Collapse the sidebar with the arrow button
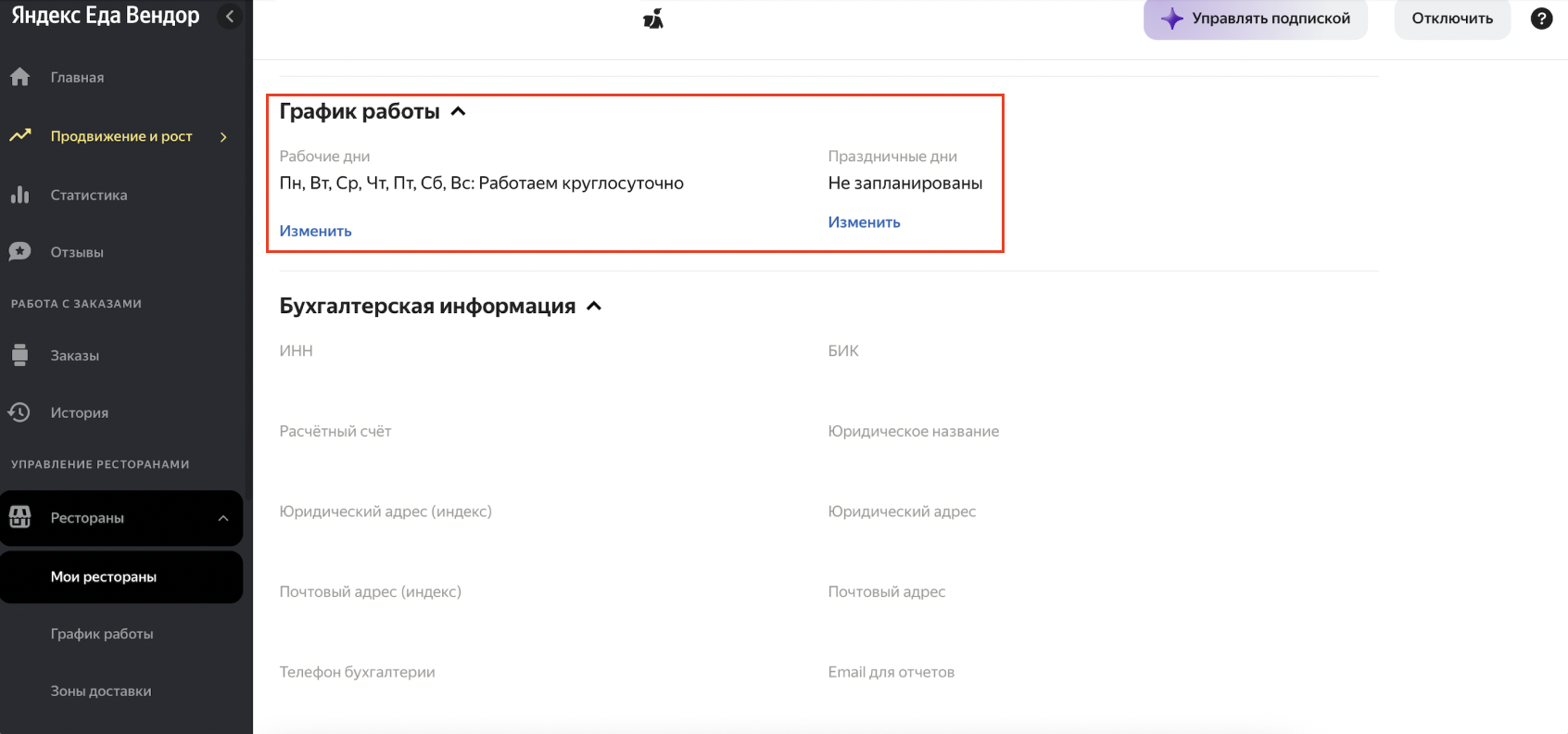 (x=230, y=16)
